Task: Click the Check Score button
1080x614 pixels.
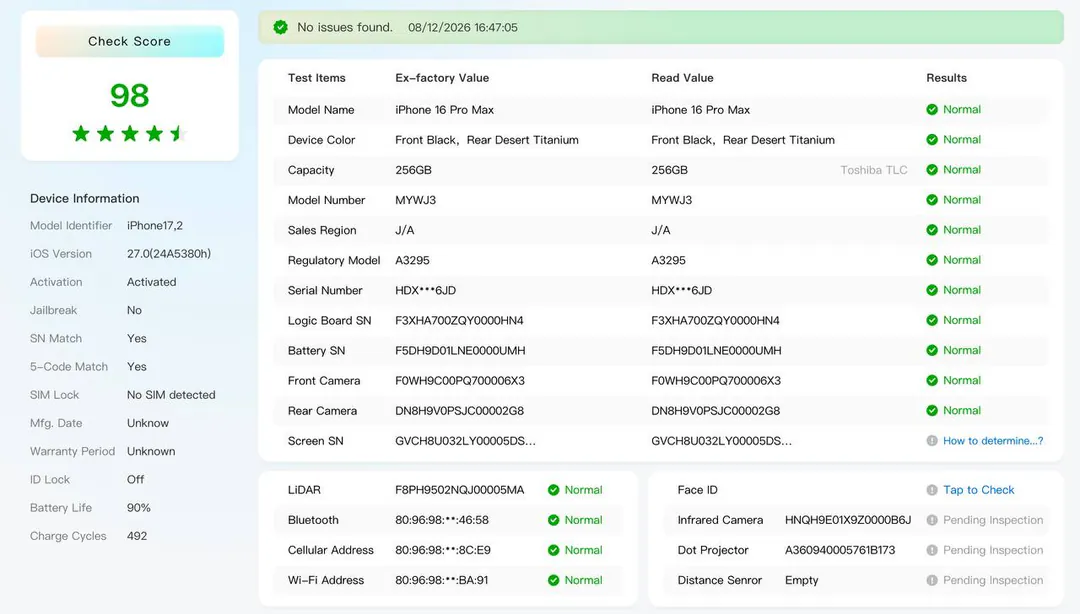Action: coord(129,41)
